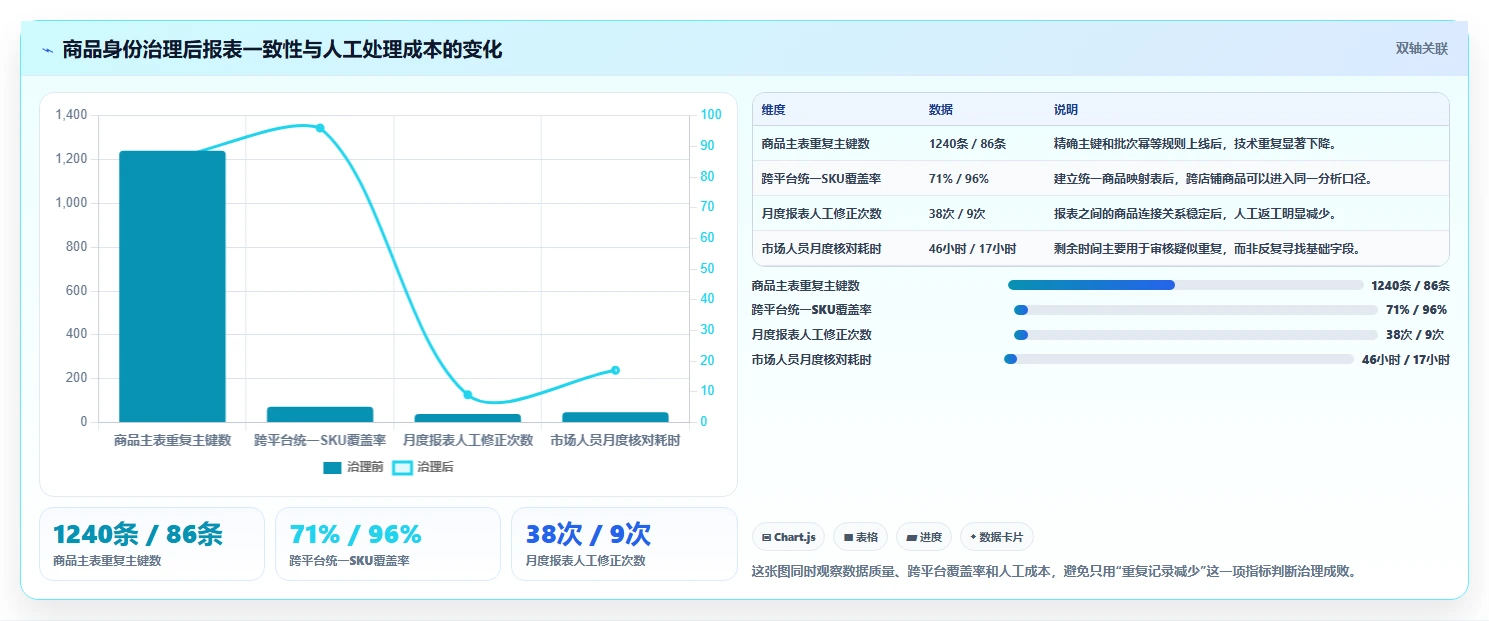Click the footer note starting 这张图同时观察数据质量
This screenshot has height=621, width=1489.
pyautogui.click(x=1055, y=572)
